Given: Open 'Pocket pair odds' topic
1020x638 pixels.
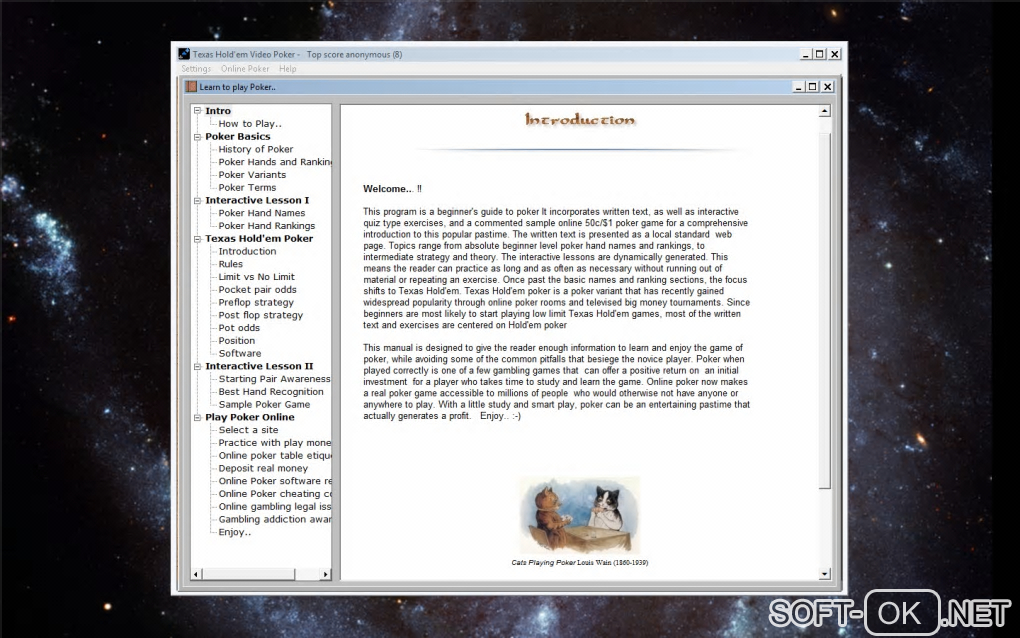Looking at the screenshot, I should coord(258,289).
